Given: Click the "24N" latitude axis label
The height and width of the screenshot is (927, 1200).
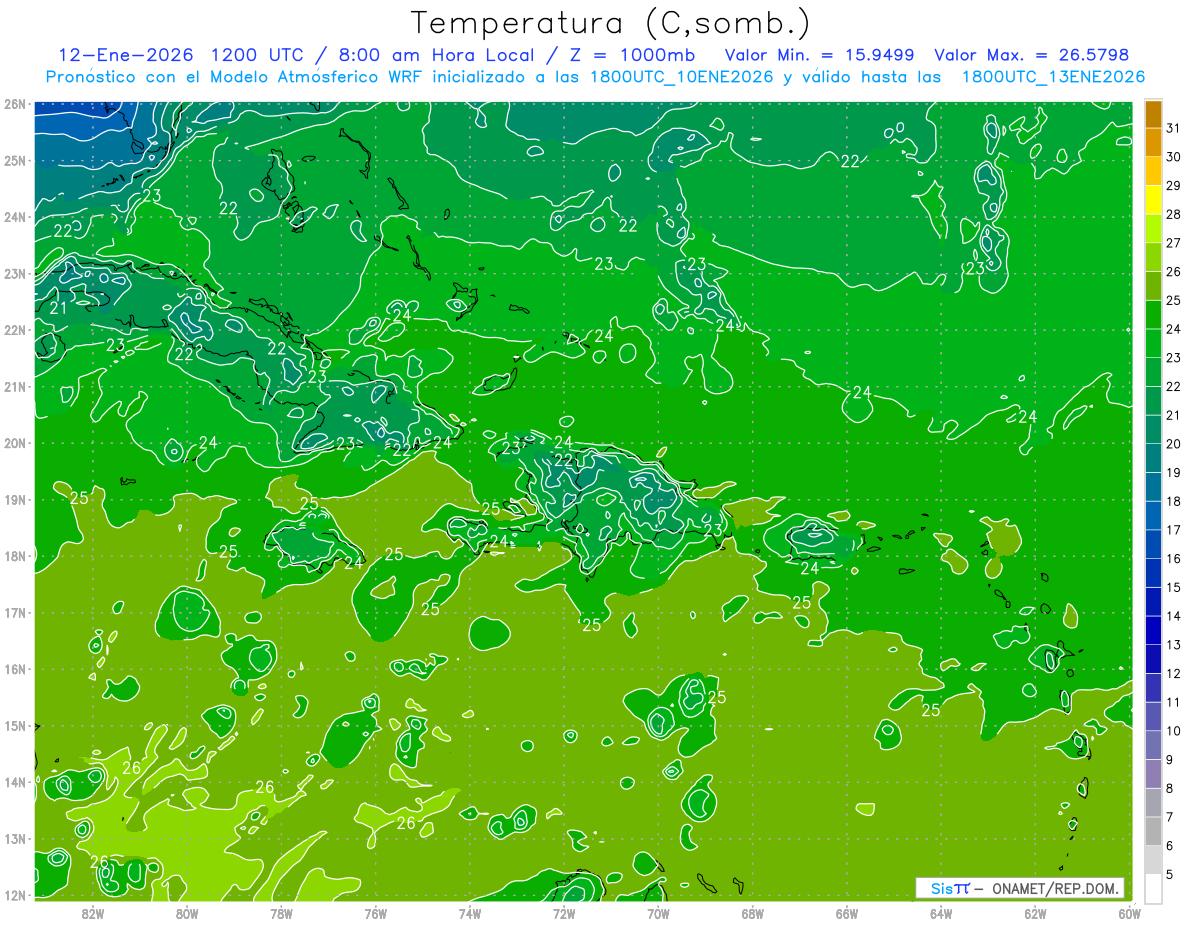Looking at the screenshot, I should [x=15, y=217].
